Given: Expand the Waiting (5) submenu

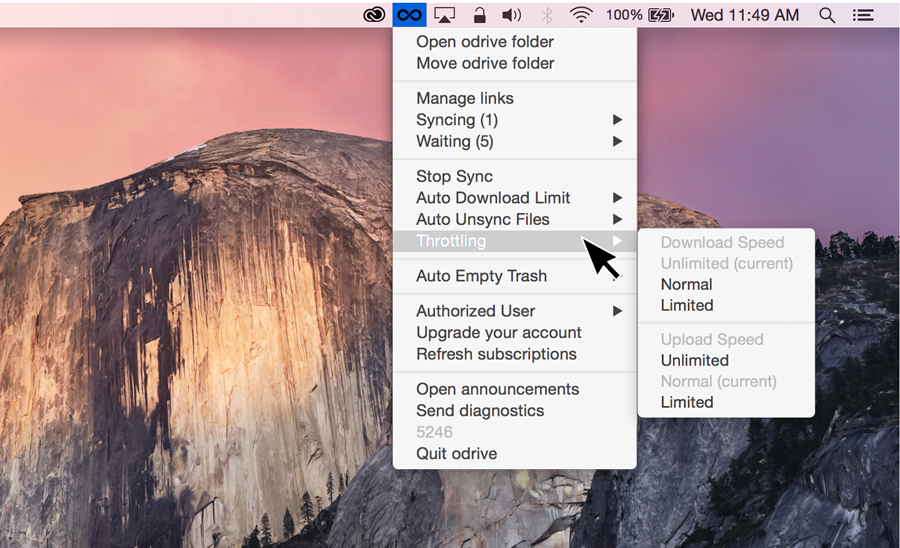Looking at the screenshot, I should [514, 141].
